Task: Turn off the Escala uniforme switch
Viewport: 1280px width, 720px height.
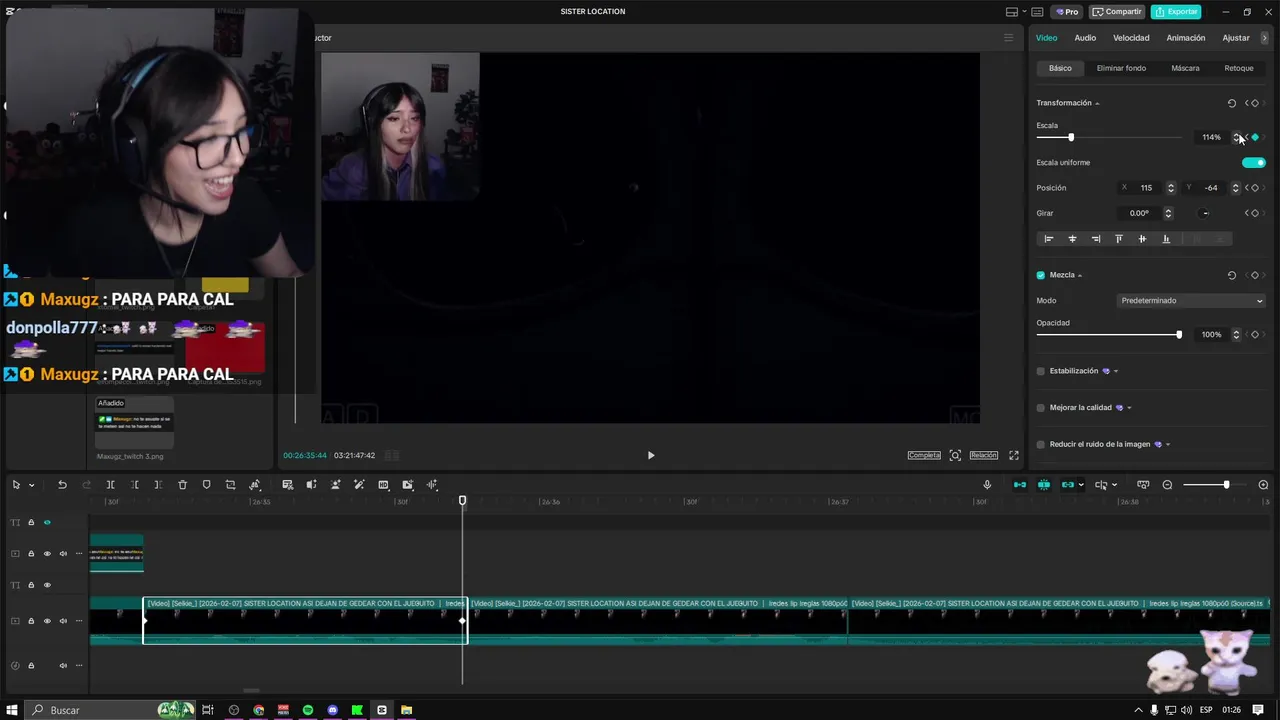Action: tap(1254, 162)
